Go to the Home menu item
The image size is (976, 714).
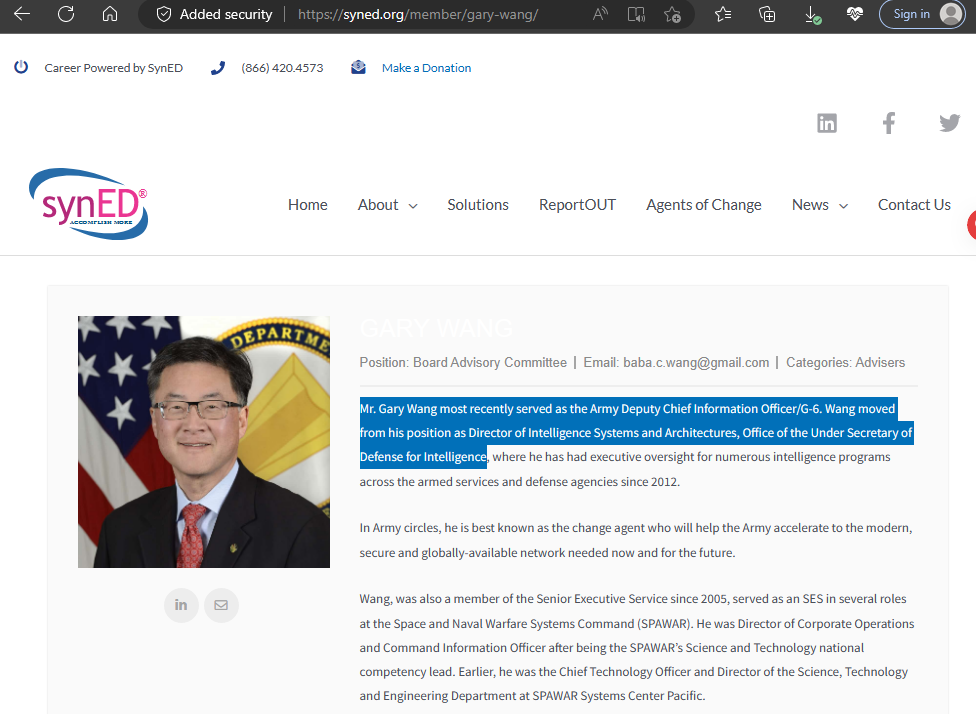coord(307,205)
